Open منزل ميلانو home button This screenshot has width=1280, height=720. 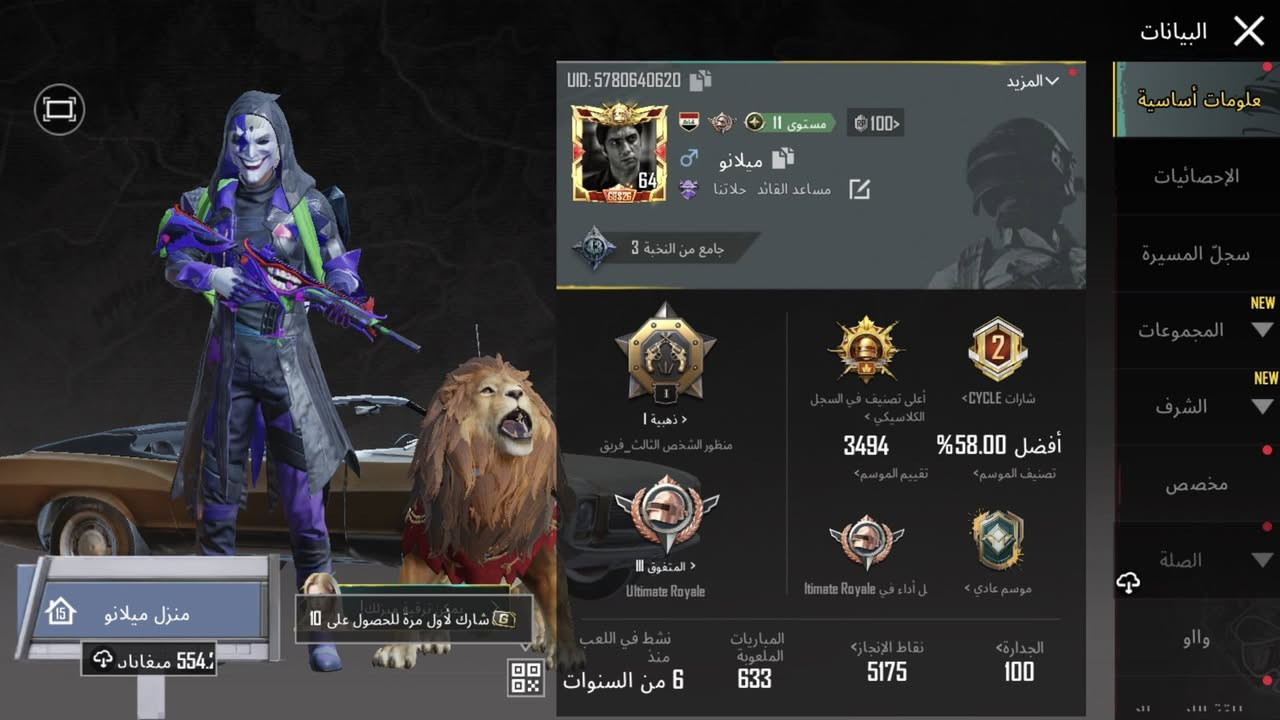[x=148, y=612]
